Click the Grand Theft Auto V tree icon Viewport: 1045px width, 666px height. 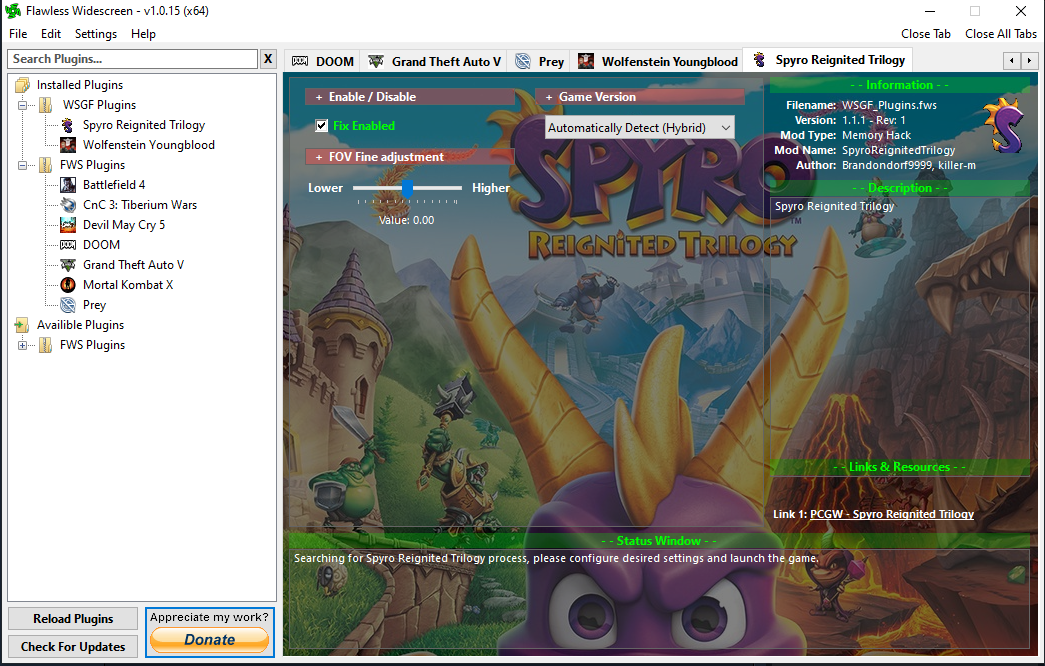pyautogui.click(x=68, y=265)
